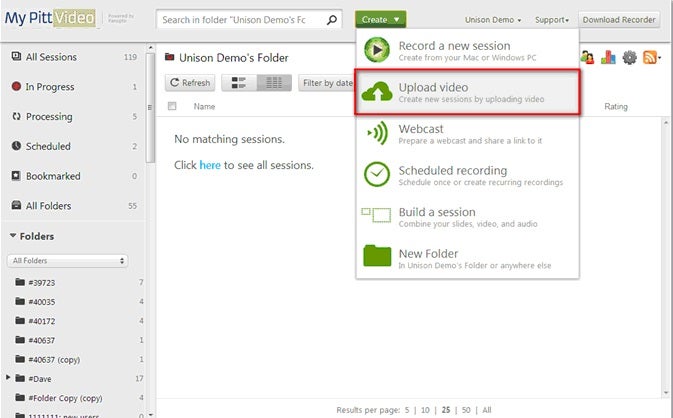673x418 pixels.
Task: Click the Webcast broadcast icon
Action: (378, 133)
